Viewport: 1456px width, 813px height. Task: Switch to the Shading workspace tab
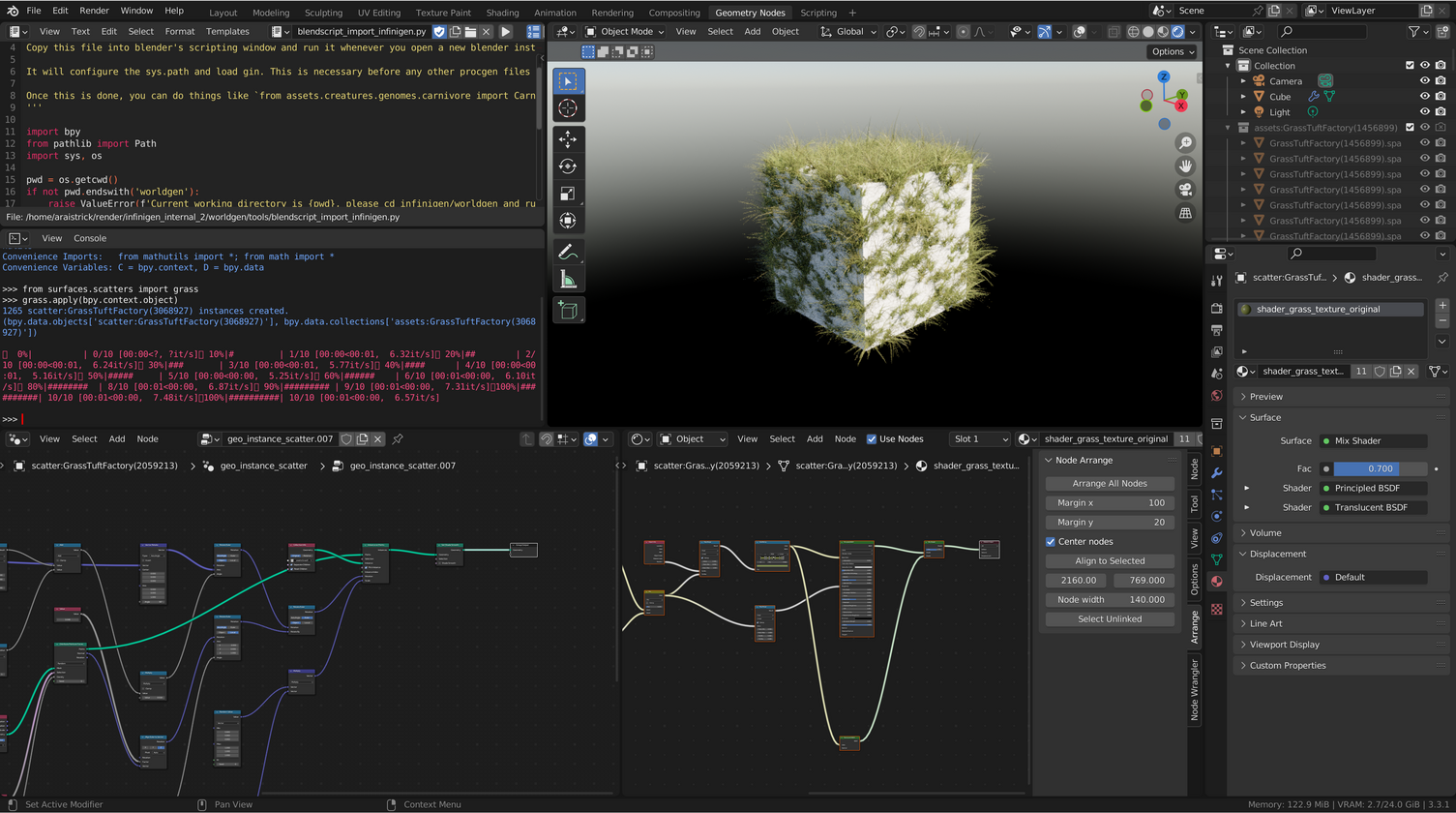point(502,13)
